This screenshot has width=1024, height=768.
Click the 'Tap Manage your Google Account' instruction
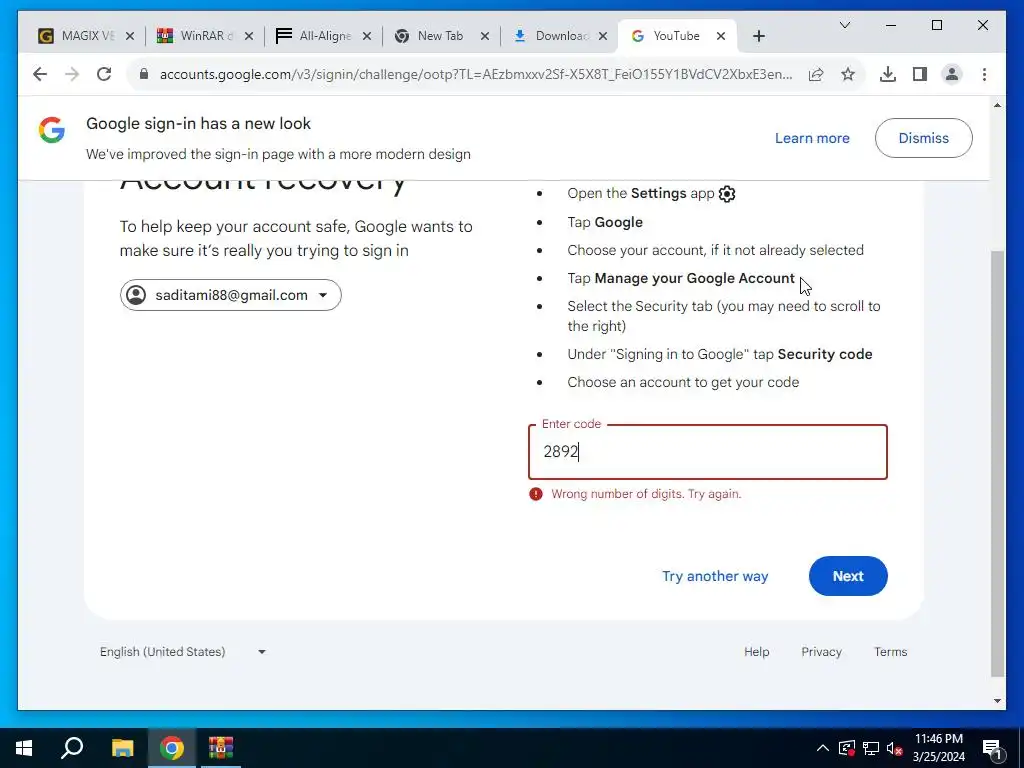[x=680, y=278]
